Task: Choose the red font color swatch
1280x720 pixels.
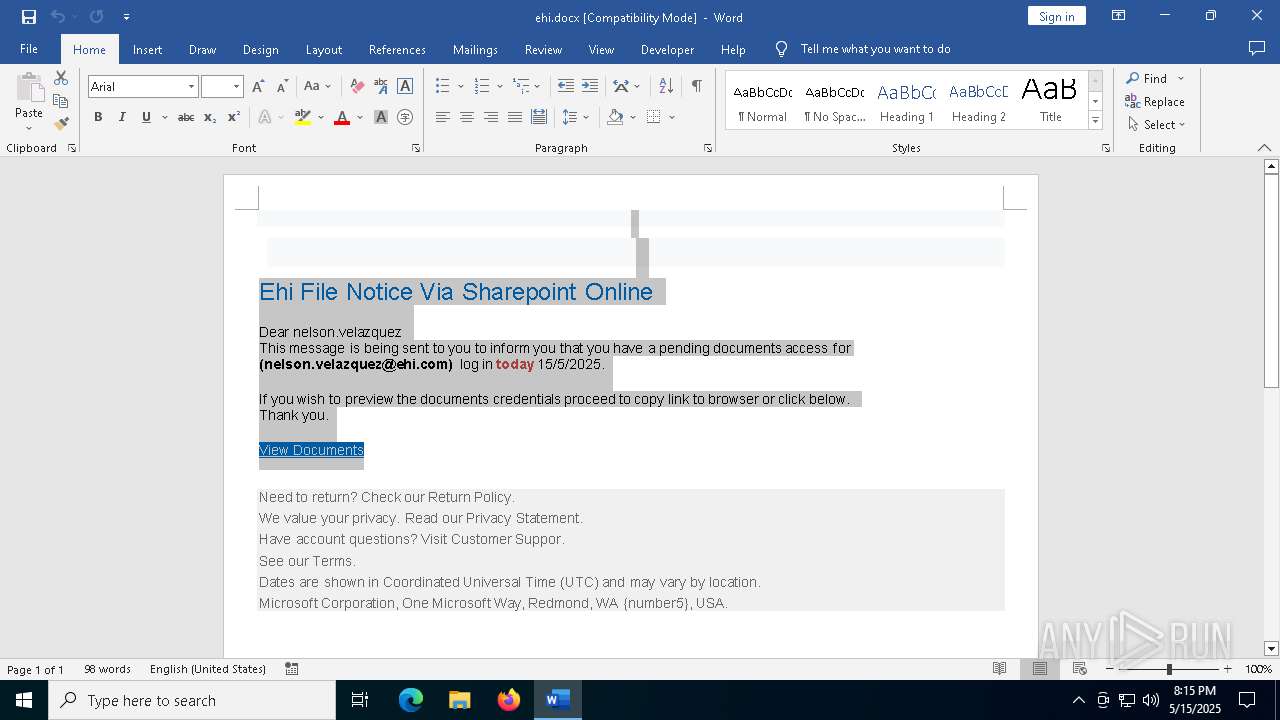Action: click(342, 118)
